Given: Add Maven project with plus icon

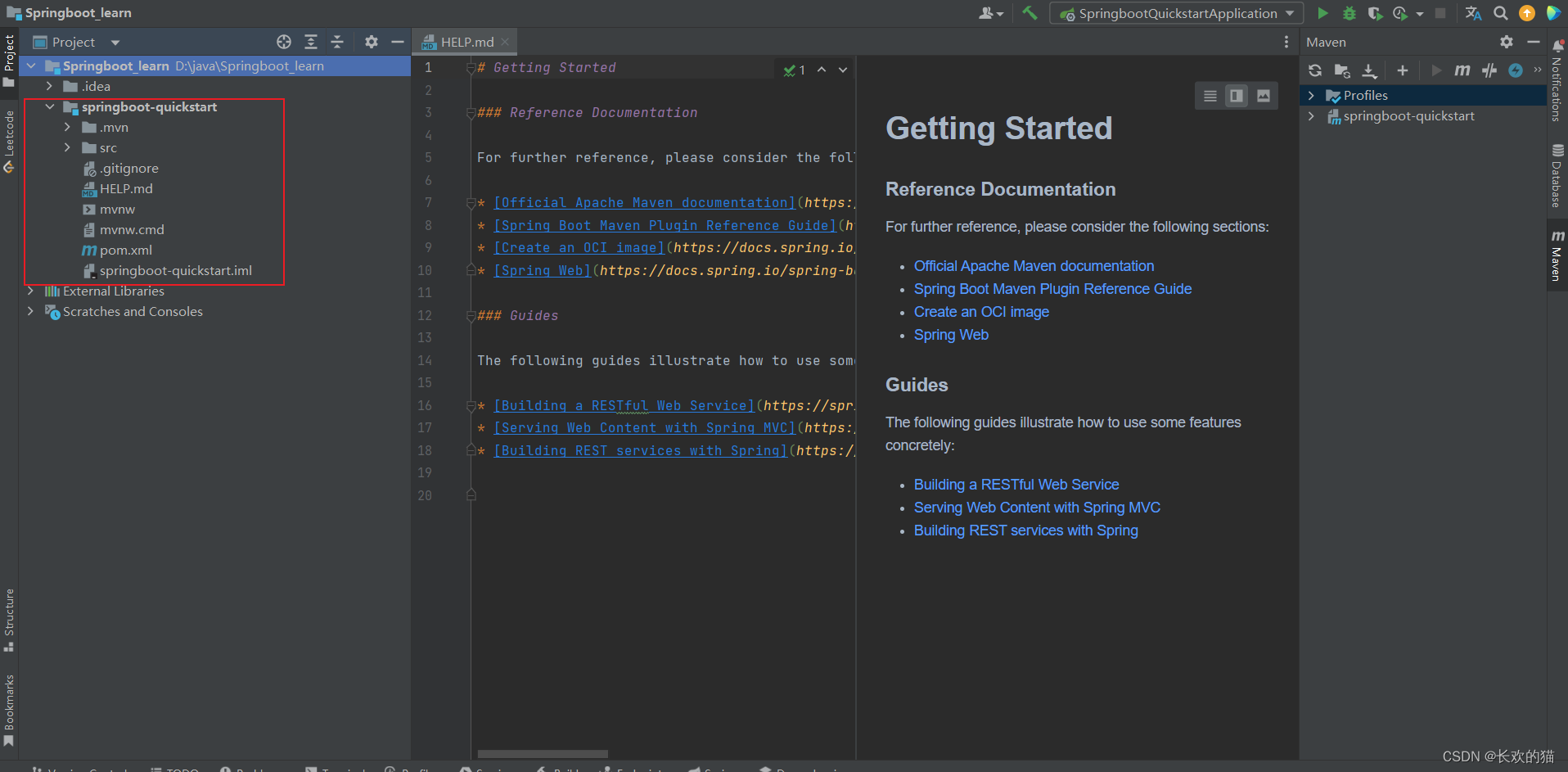Looking at the screenshot, I should (1403, 70).
